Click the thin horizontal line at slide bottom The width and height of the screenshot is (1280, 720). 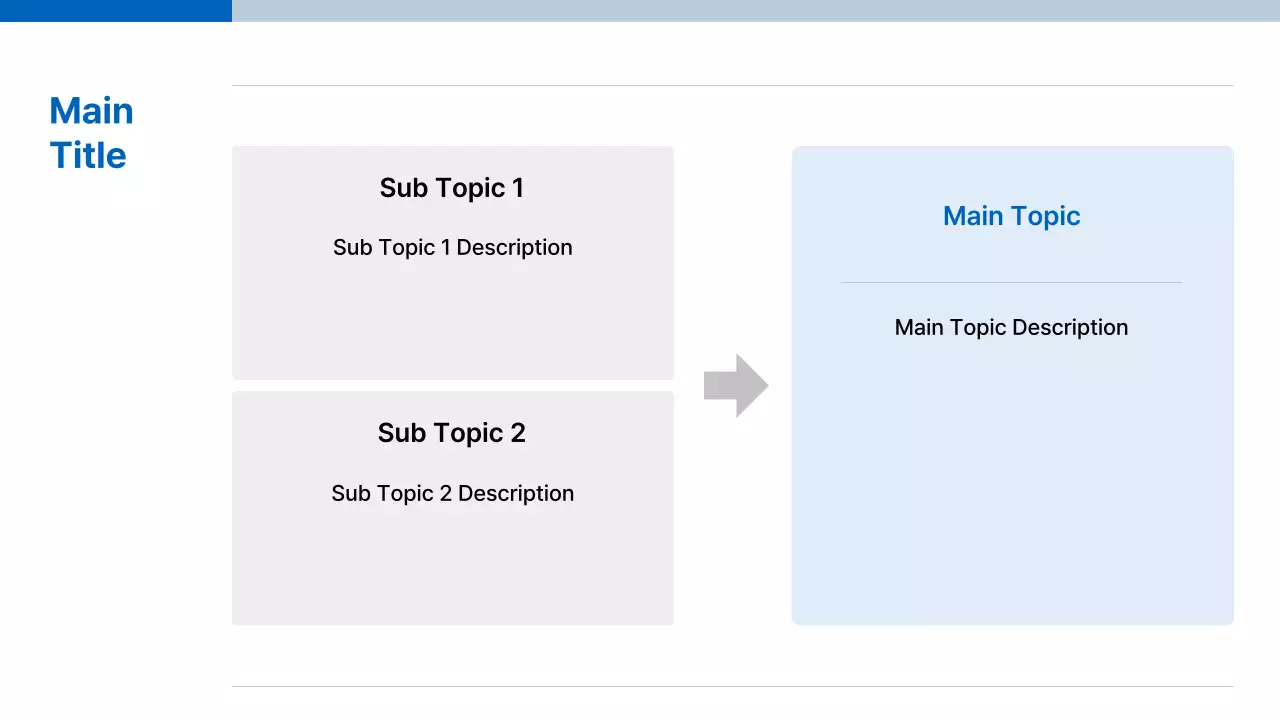732,686
